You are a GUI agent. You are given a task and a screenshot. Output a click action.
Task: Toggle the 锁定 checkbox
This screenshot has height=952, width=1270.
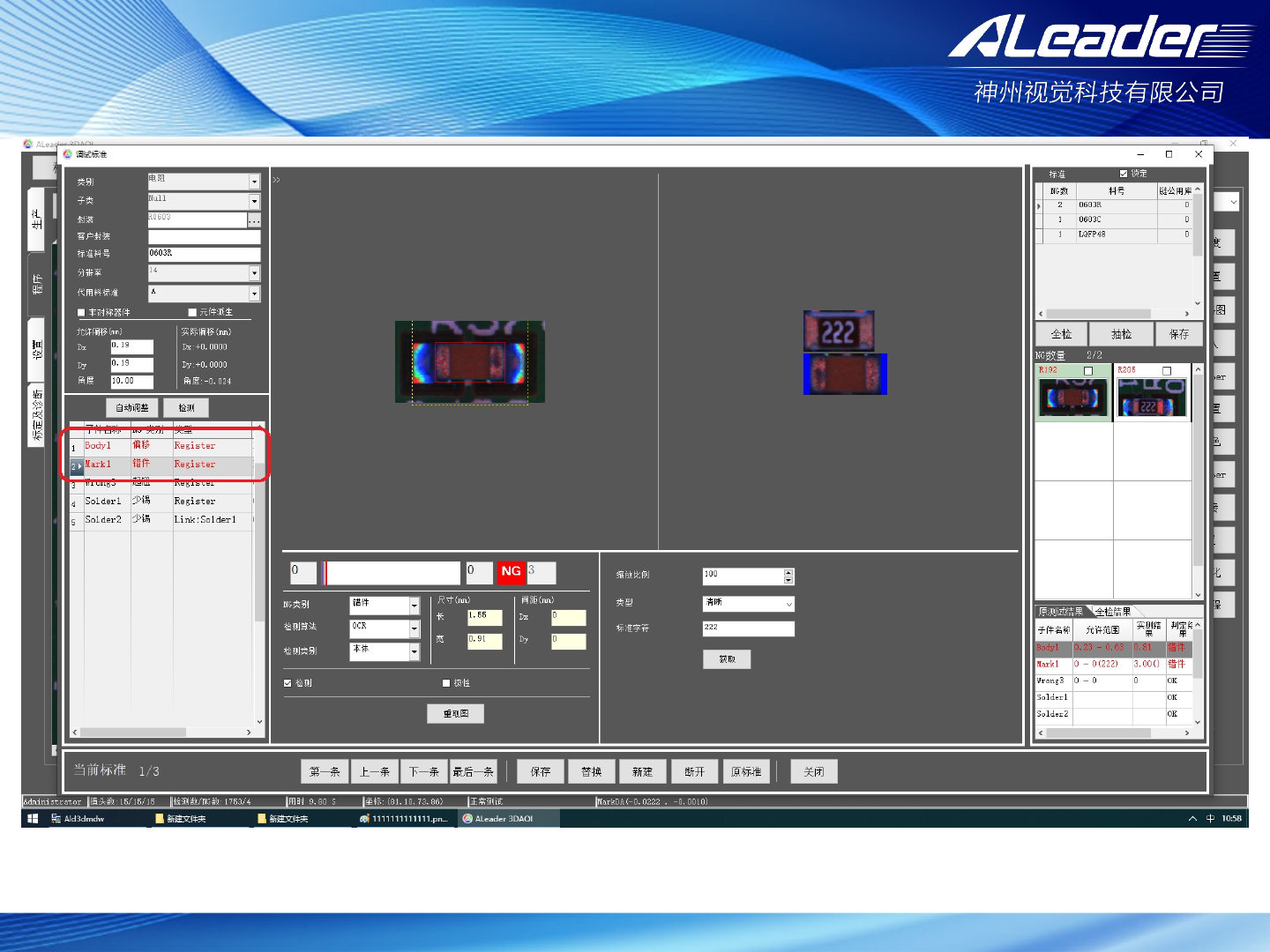(x=1124, y=174)
